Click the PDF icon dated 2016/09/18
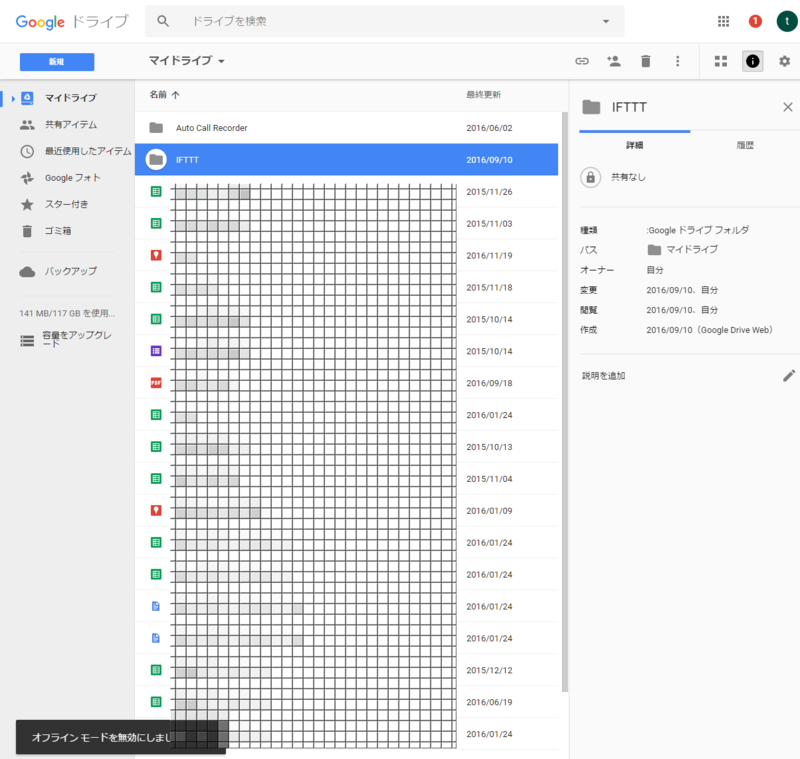The width and height of the screenshot is (800, 759). pyautogui.click(x=156, y=383)
